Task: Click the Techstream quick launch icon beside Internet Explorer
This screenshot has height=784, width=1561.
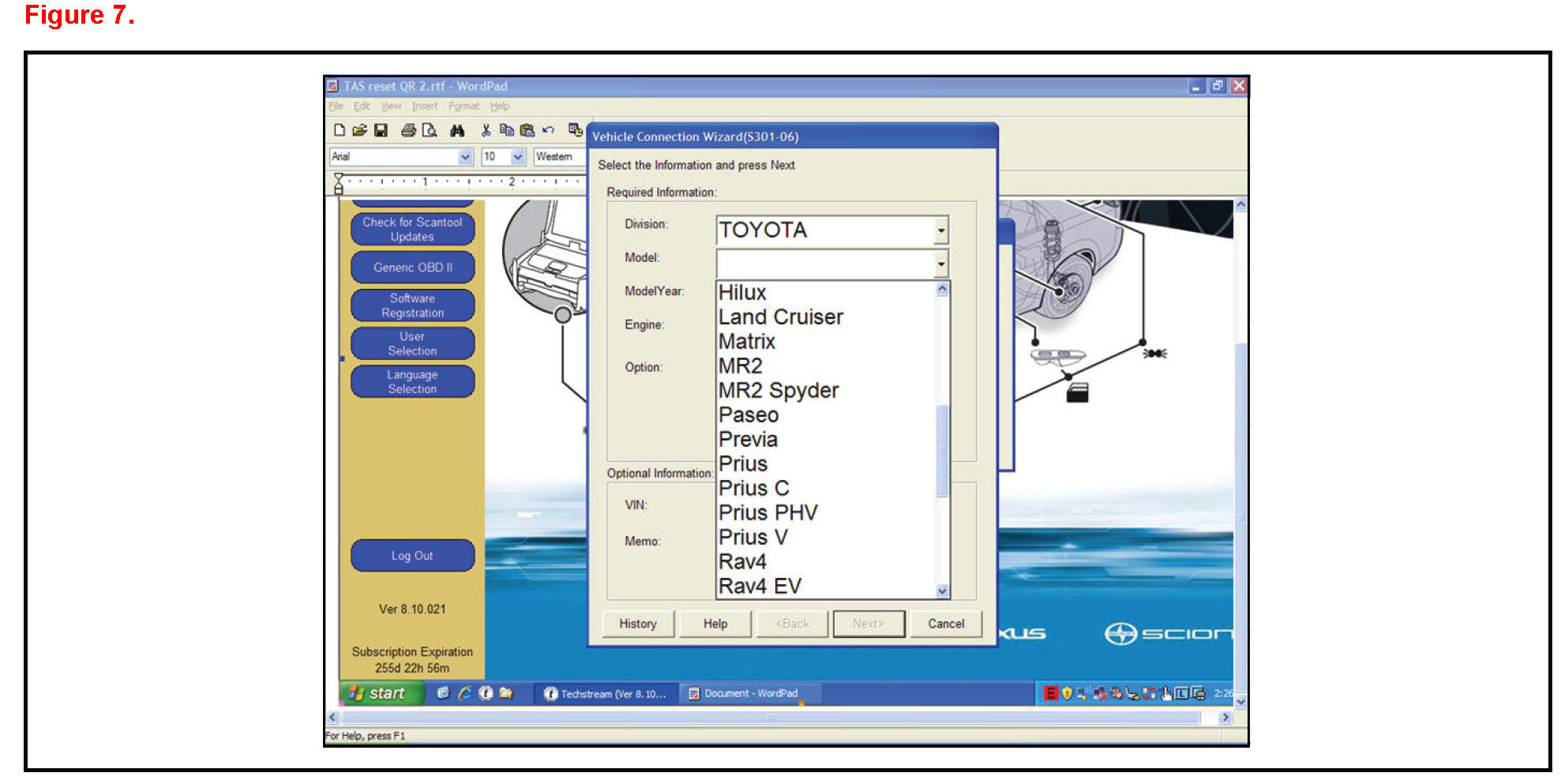Action: (486, 692)
